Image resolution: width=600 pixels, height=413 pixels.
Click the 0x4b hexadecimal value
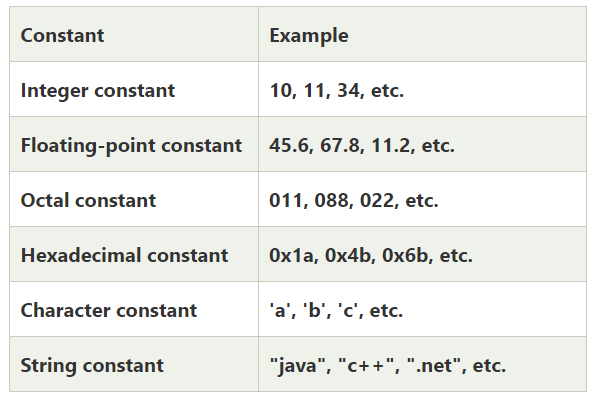coord(347,255)
